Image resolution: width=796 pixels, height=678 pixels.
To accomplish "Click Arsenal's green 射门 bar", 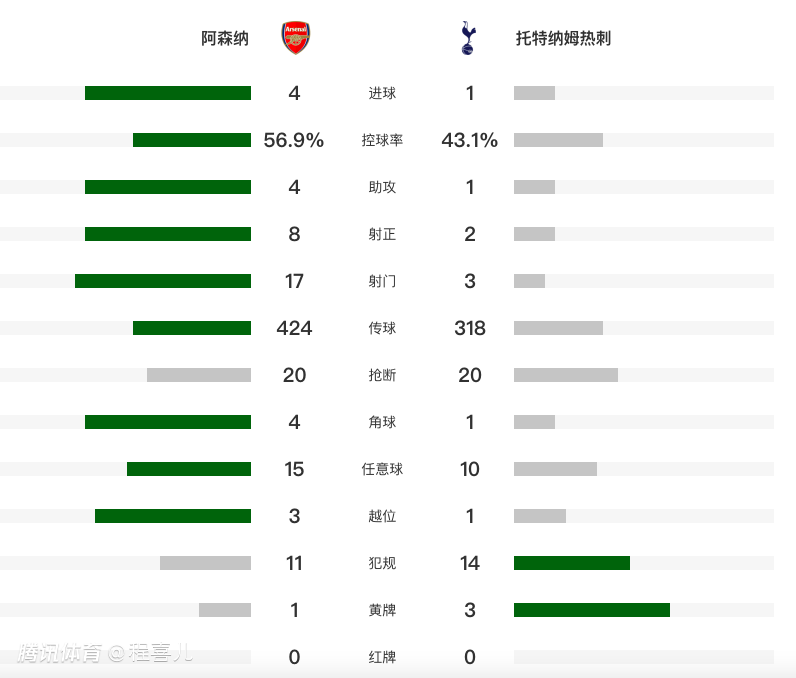I will pyautogui.click(x=163, y=281).
